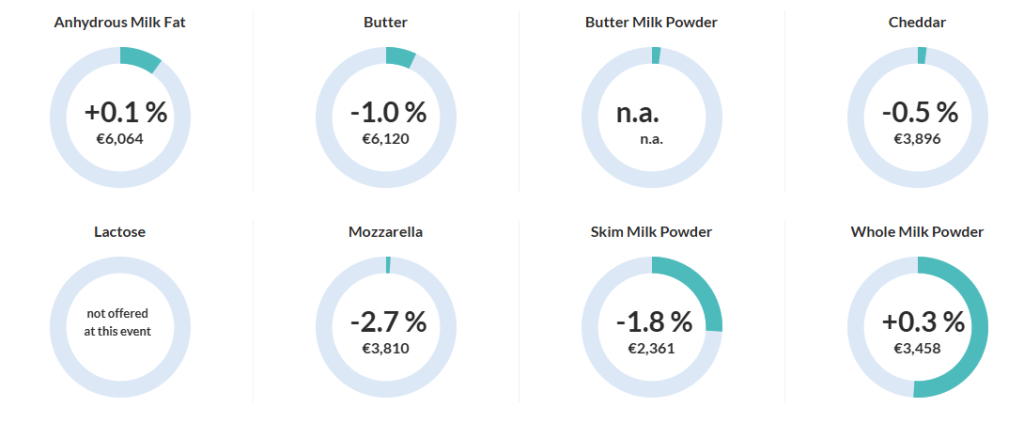
Task: Click the +0.1 % Anhydrous Milk Fat change
Action: pyautogui.click(x=125, y=112)
